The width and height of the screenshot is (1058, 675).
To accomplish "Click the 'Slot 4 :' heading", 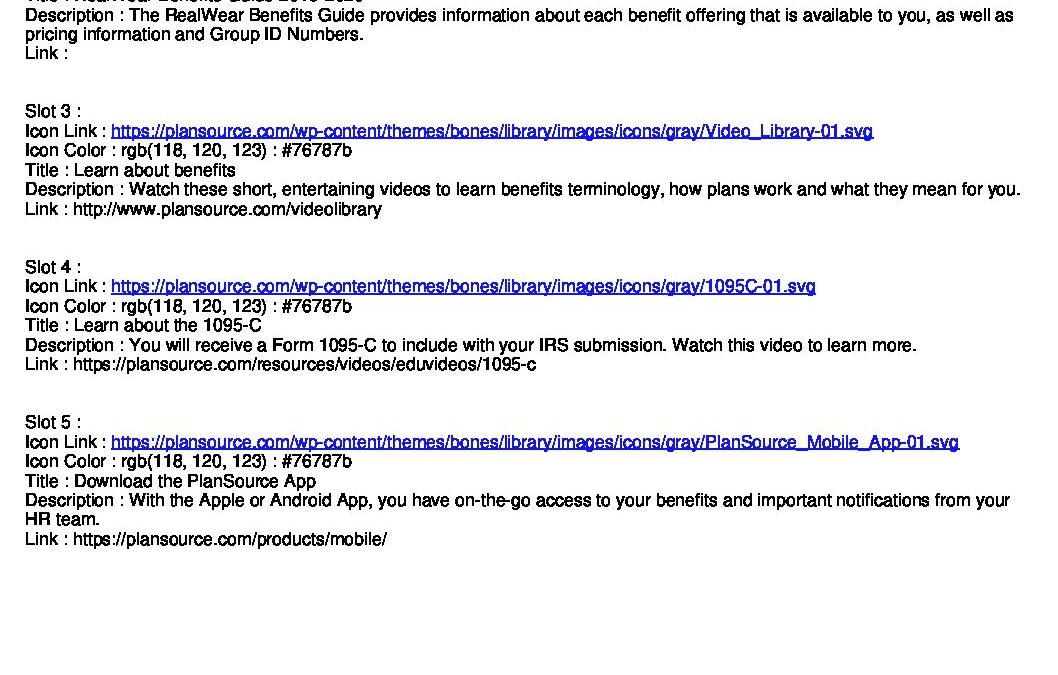I will click(53, 267).
